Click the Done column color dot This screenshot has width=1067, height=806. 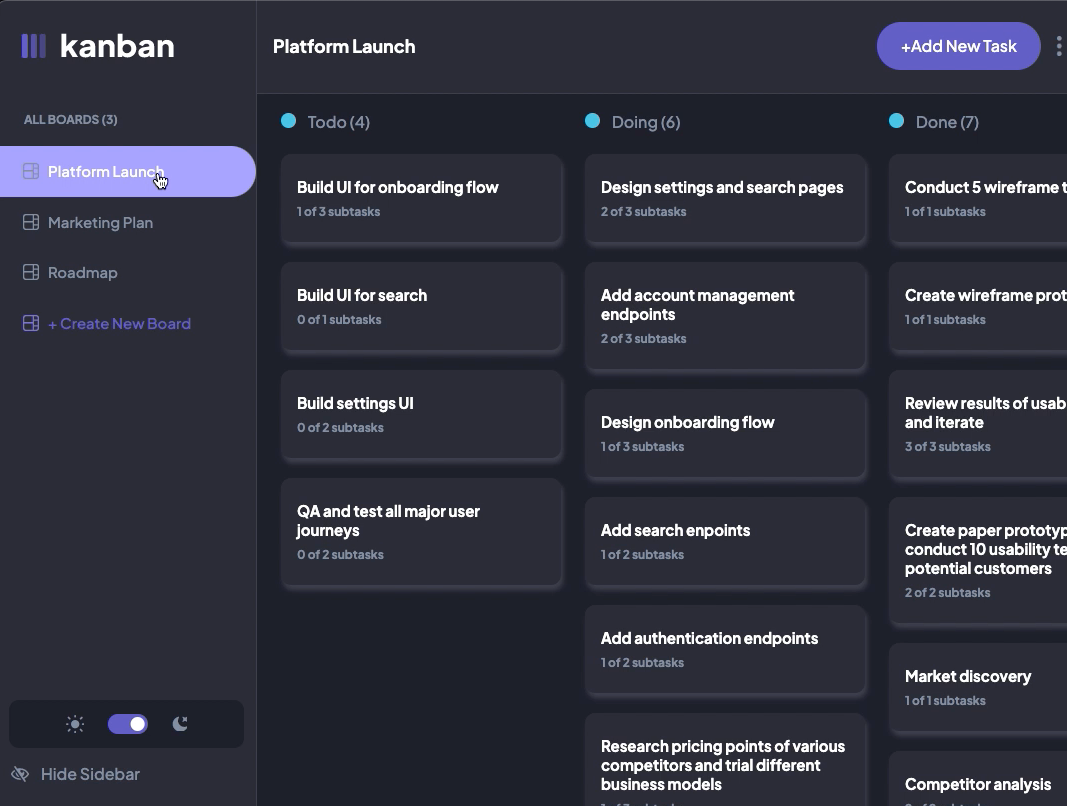point(897,121)
